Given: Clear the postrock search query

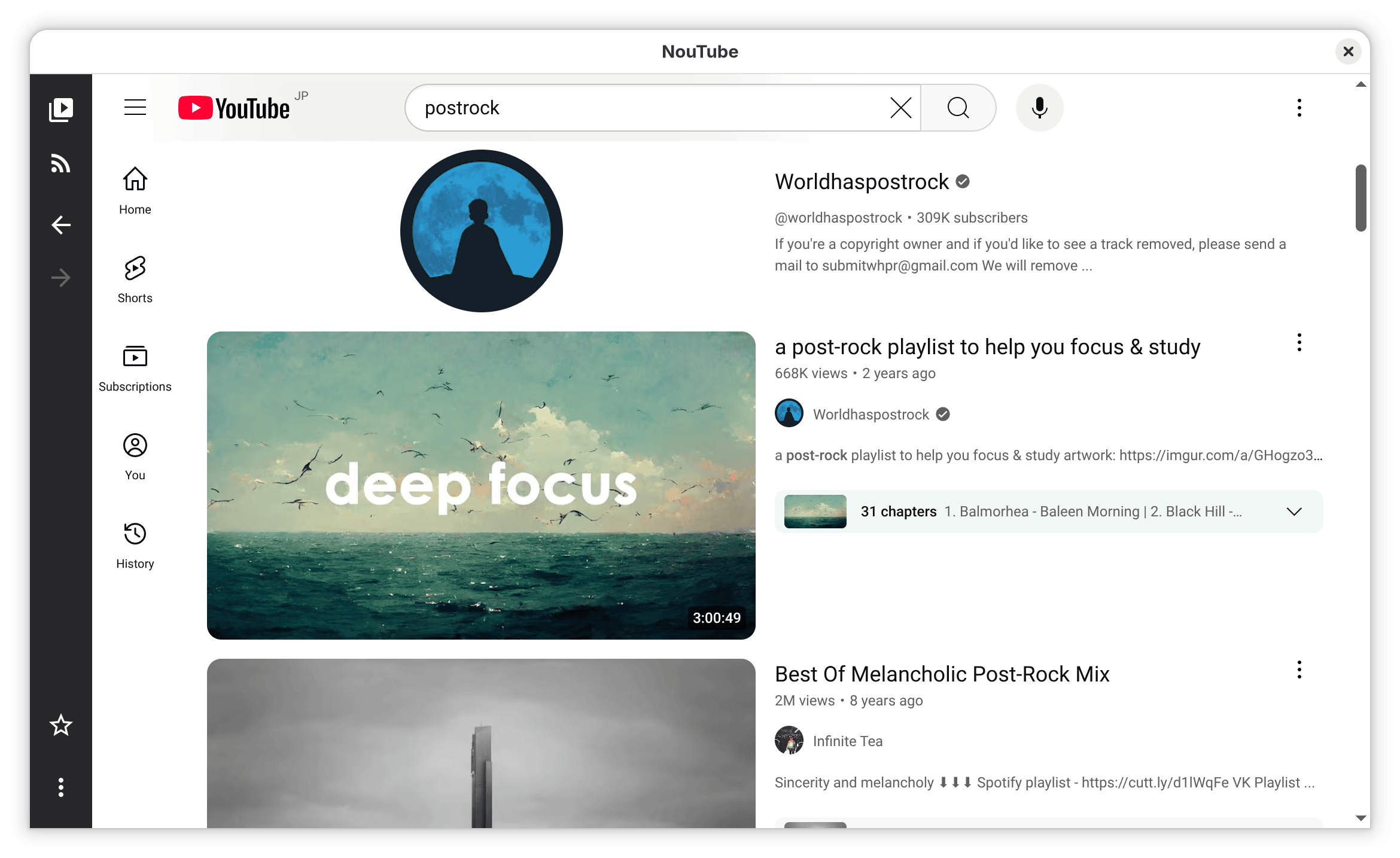Looking at the screenshot, I should pyautogui.click(x=900, y=108).
